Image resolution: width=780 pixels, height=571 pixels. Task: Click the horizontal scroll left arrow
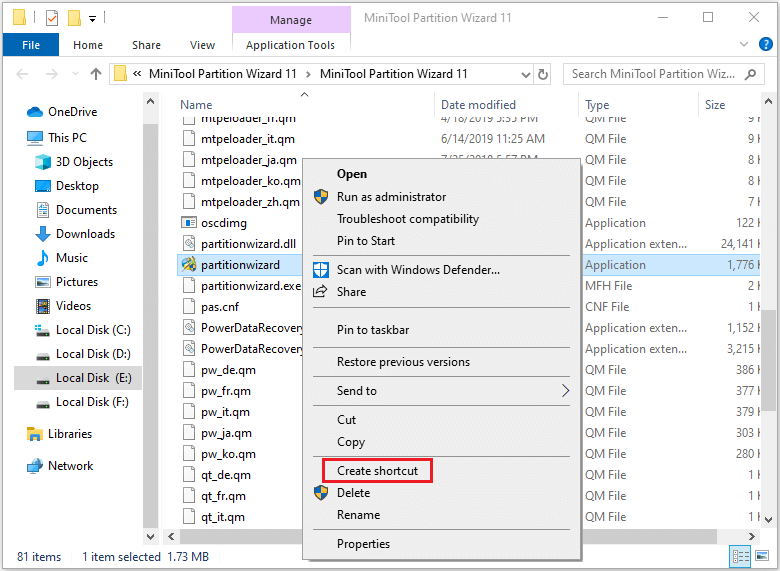[x=171, y=536]
